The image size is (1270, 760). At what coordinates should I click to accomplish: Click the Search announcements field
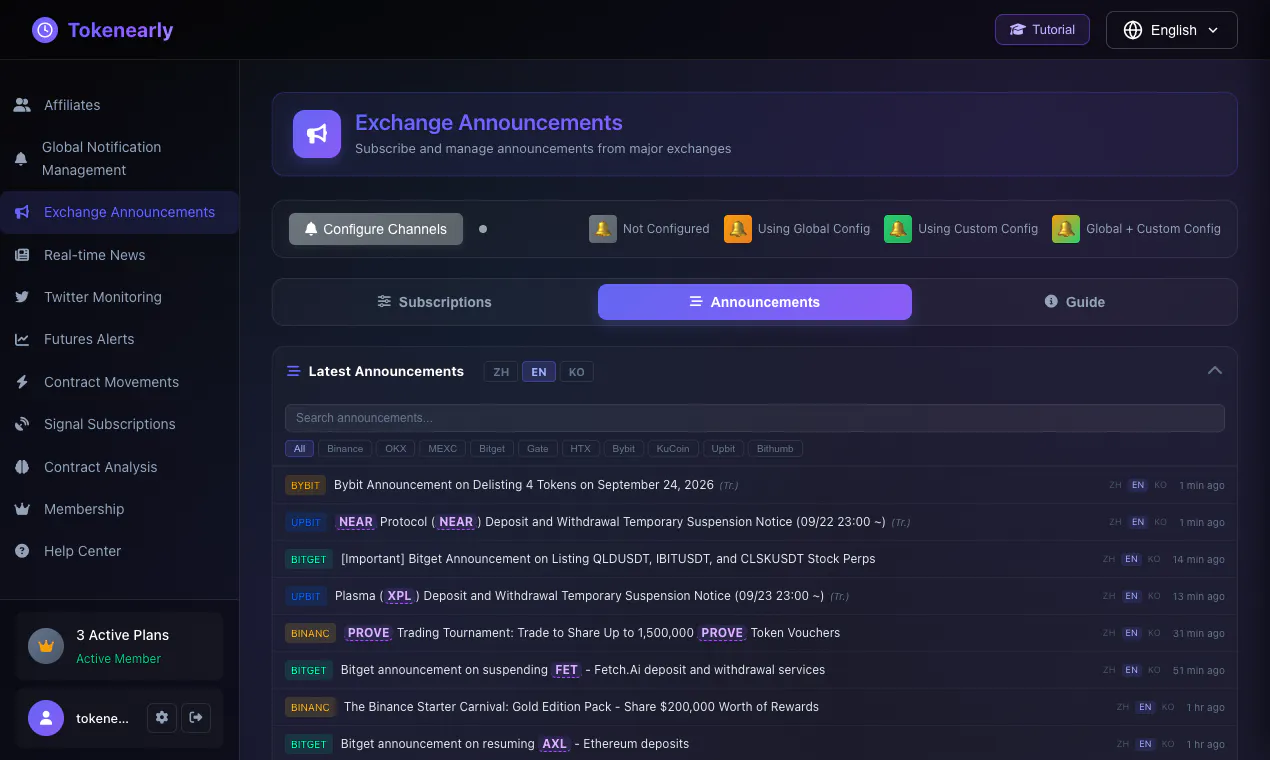(x=755, y=418)
